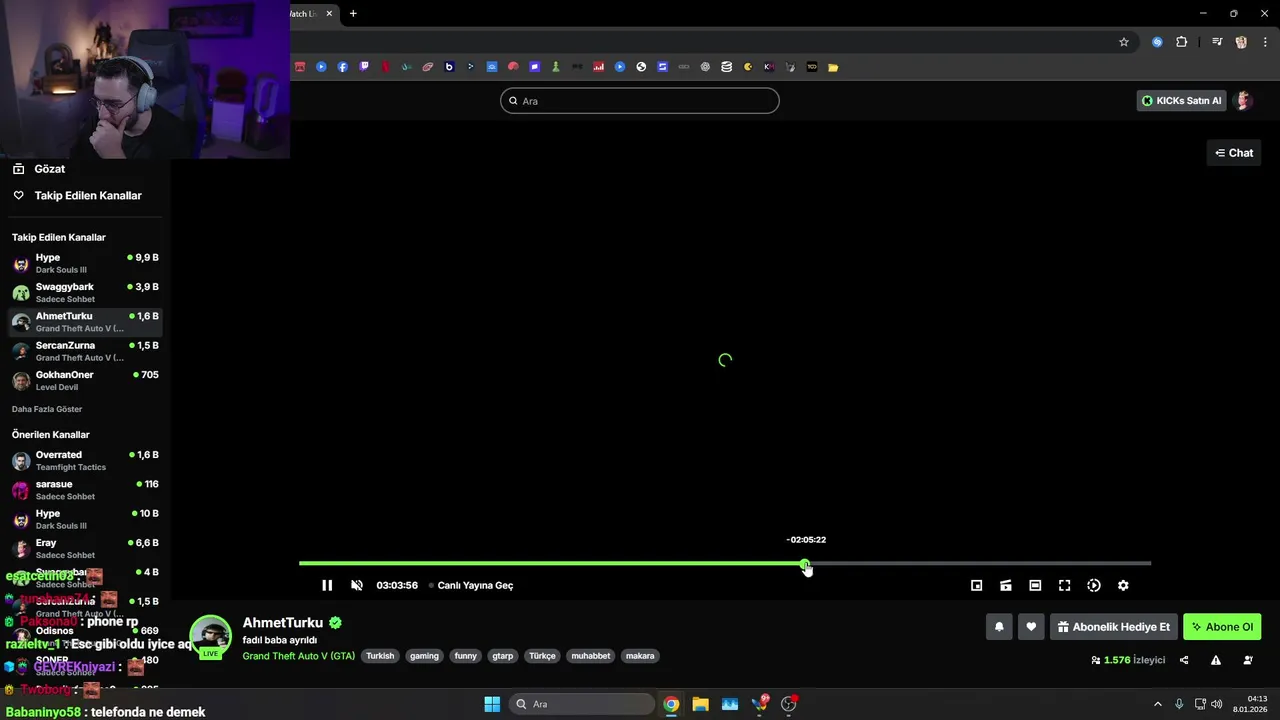Open the red bar chart bookmark
The width and height of the screenshot is (1280, 720).
(x=598, y=67)
